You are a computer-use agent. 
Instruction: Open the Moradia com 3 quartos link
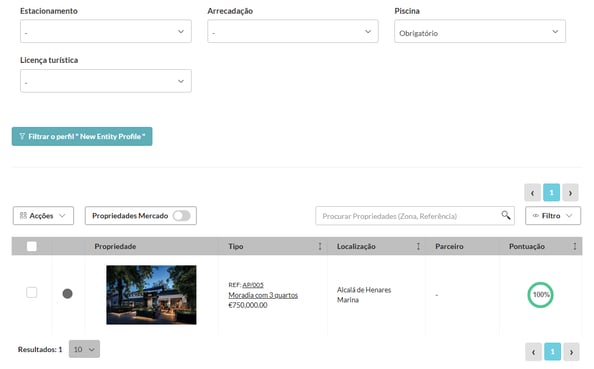263,295
